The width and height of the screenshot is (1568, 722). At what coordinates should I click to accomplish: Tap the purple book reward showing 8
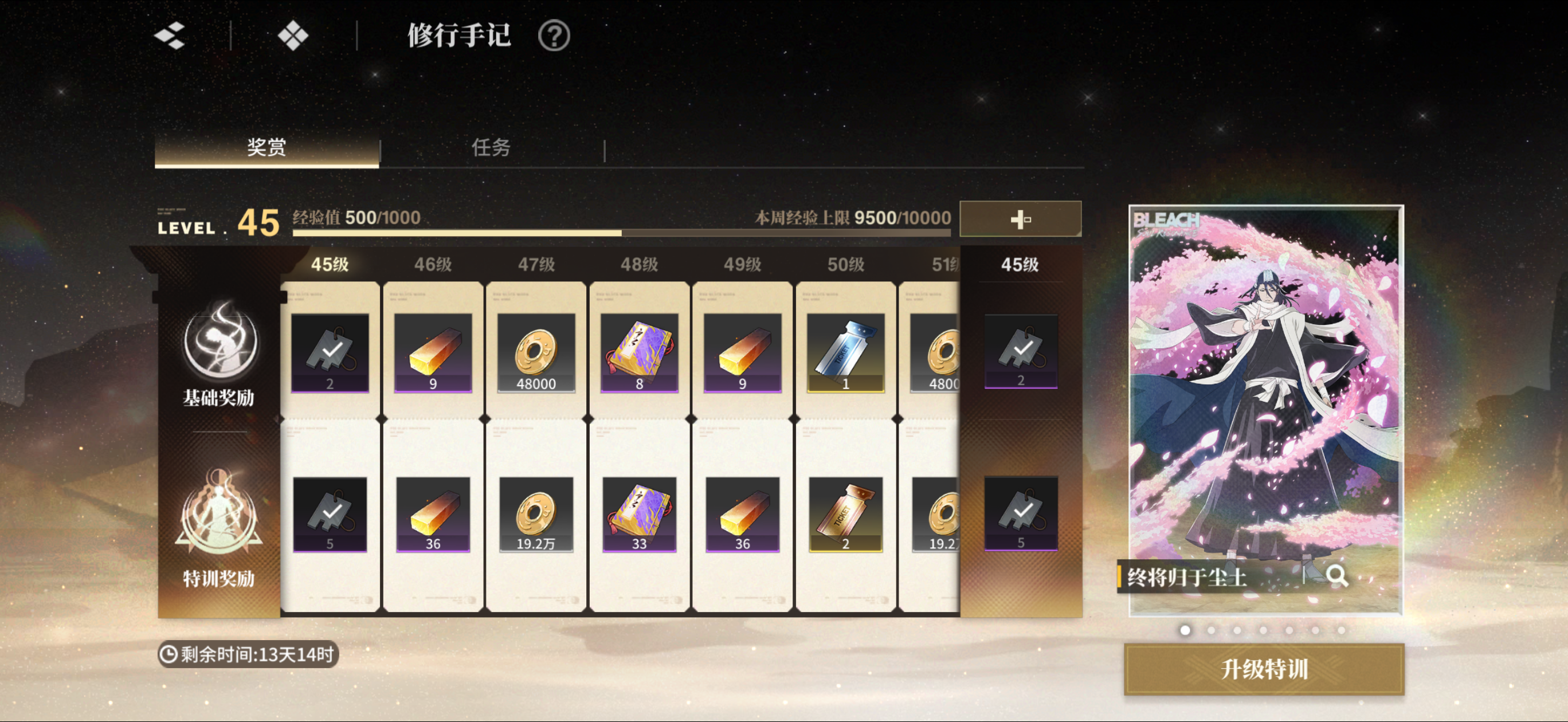[x=639, y=353]
